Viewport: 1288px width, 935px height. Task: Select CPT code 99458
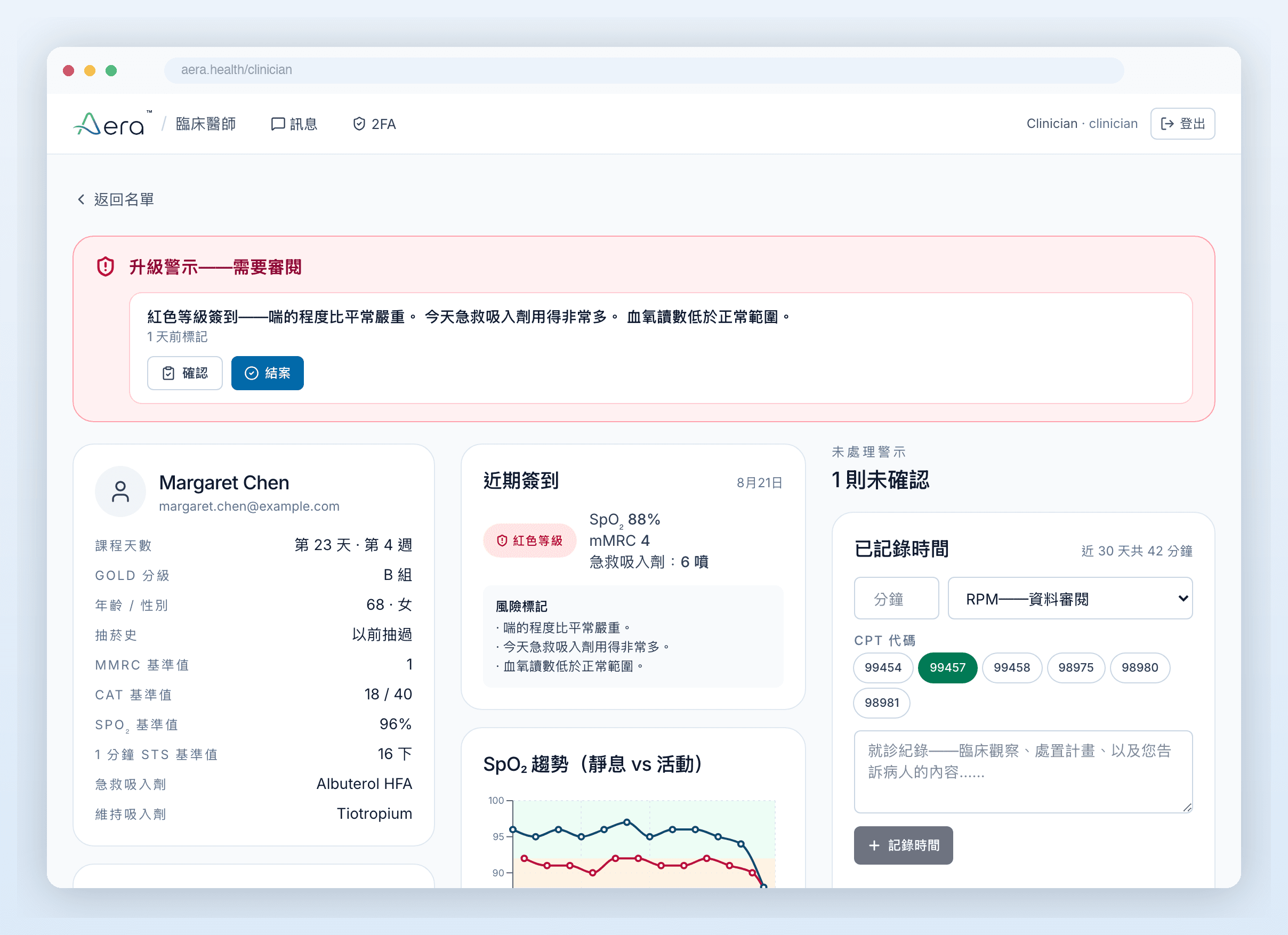click(x=1012, y=667)
